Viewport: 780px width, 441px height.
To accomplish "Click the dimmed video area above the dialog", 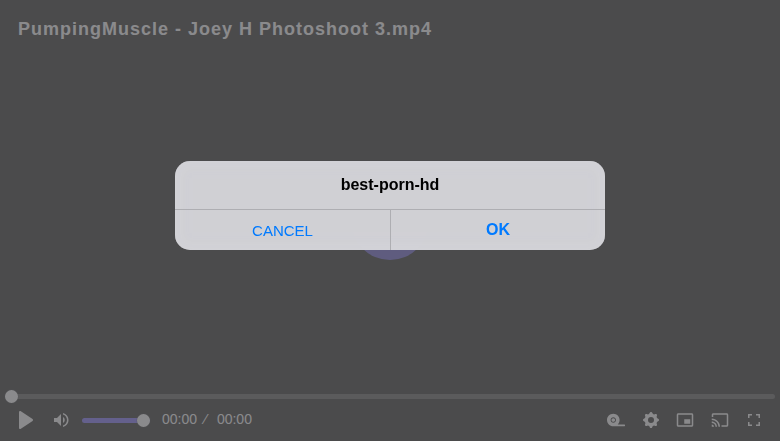I will pyautogui.click(x=390, y=100).
